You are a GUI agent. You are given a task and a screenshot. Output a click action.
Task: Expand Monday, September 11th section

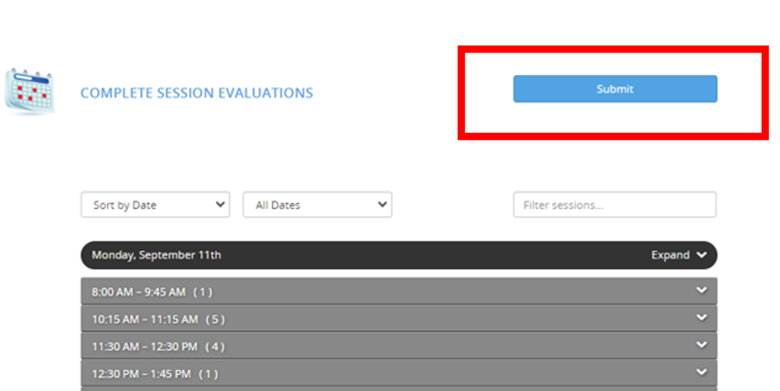click(399, 255)
